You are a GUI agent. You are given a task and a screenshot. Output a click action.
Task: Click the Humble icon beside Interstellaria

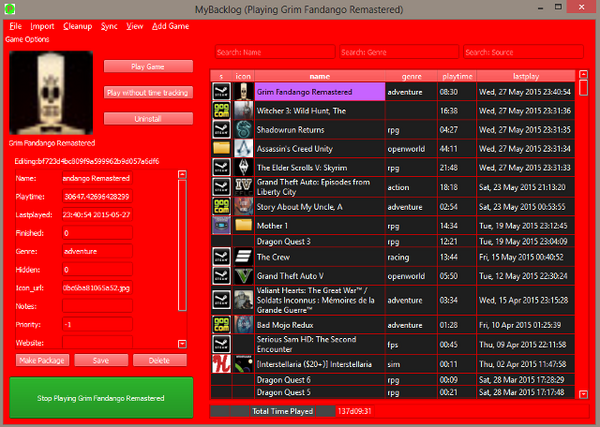[221, 364]
